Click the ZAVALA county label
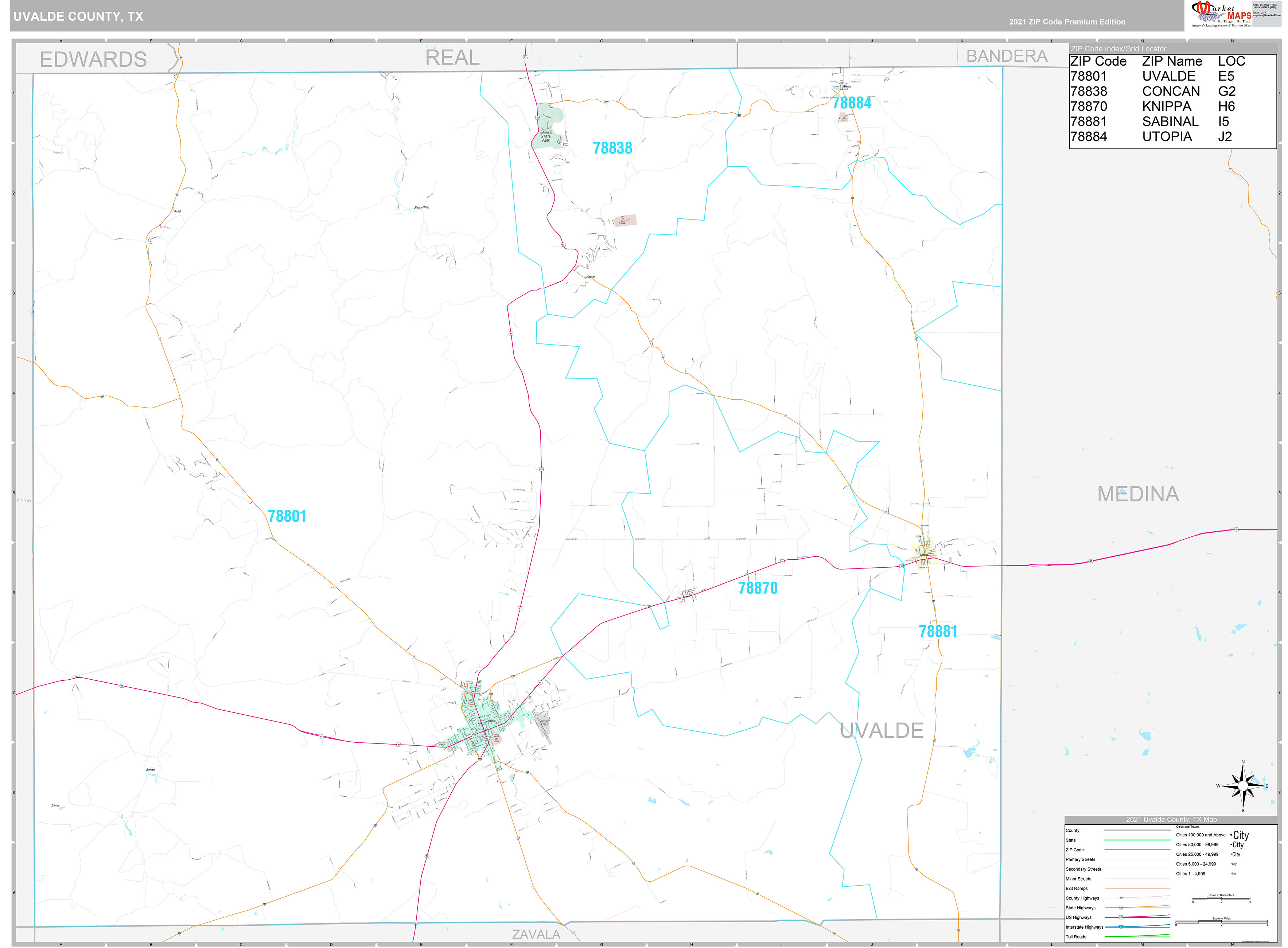This screenshot has height=948, width=1288. pyautogui.click(x=536, y=934)
